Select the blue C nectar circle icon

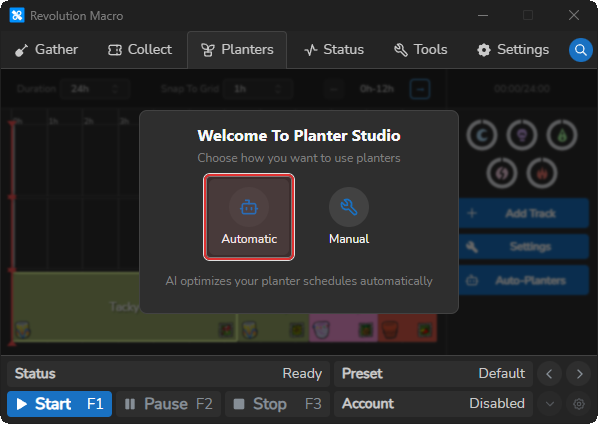[x=482, y=135]
